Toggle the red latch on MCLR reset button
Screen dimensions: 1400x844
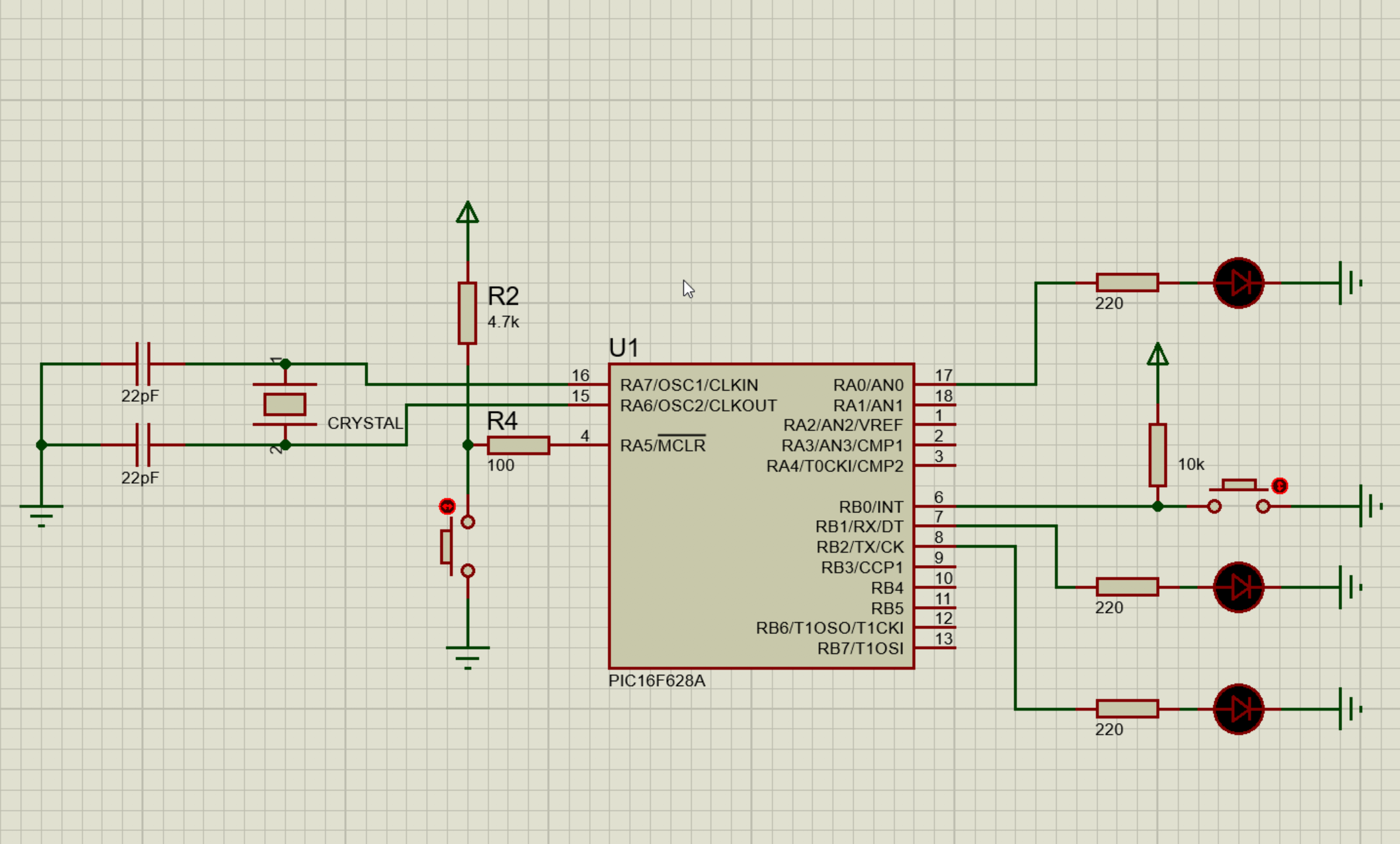pyautogui.click(x=447, y=506)
